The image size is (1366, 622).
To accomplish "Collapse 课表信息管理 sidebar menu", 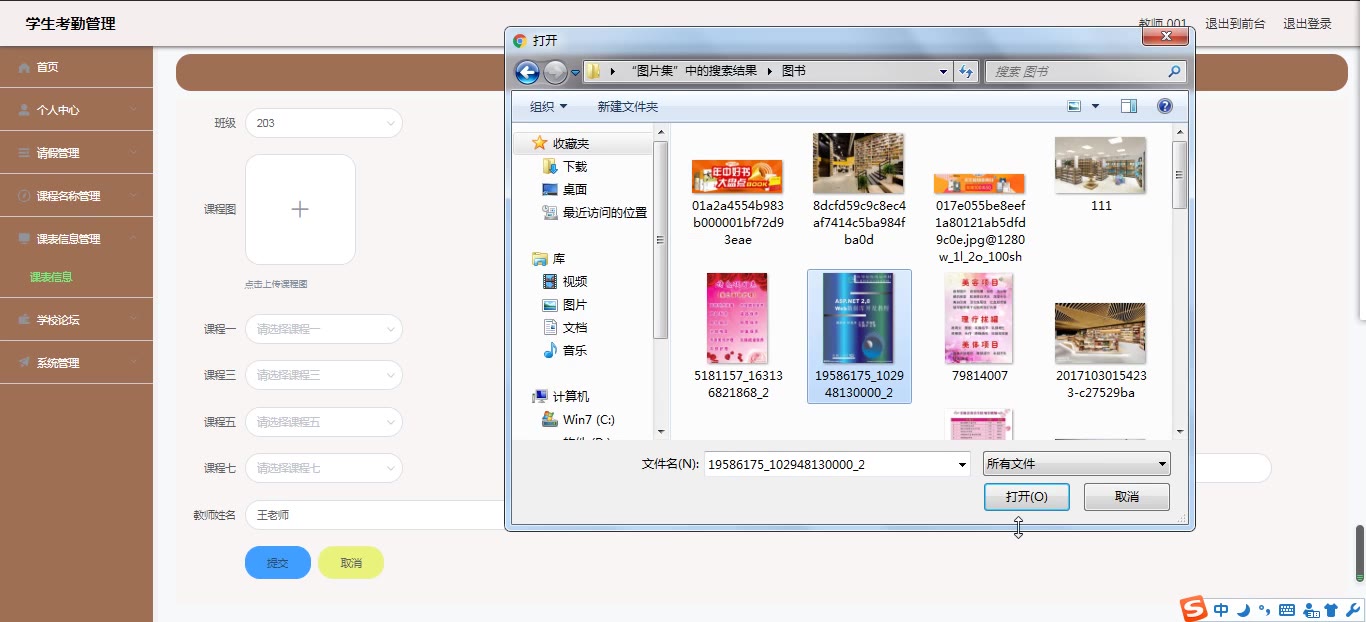I will coord(76,239).
